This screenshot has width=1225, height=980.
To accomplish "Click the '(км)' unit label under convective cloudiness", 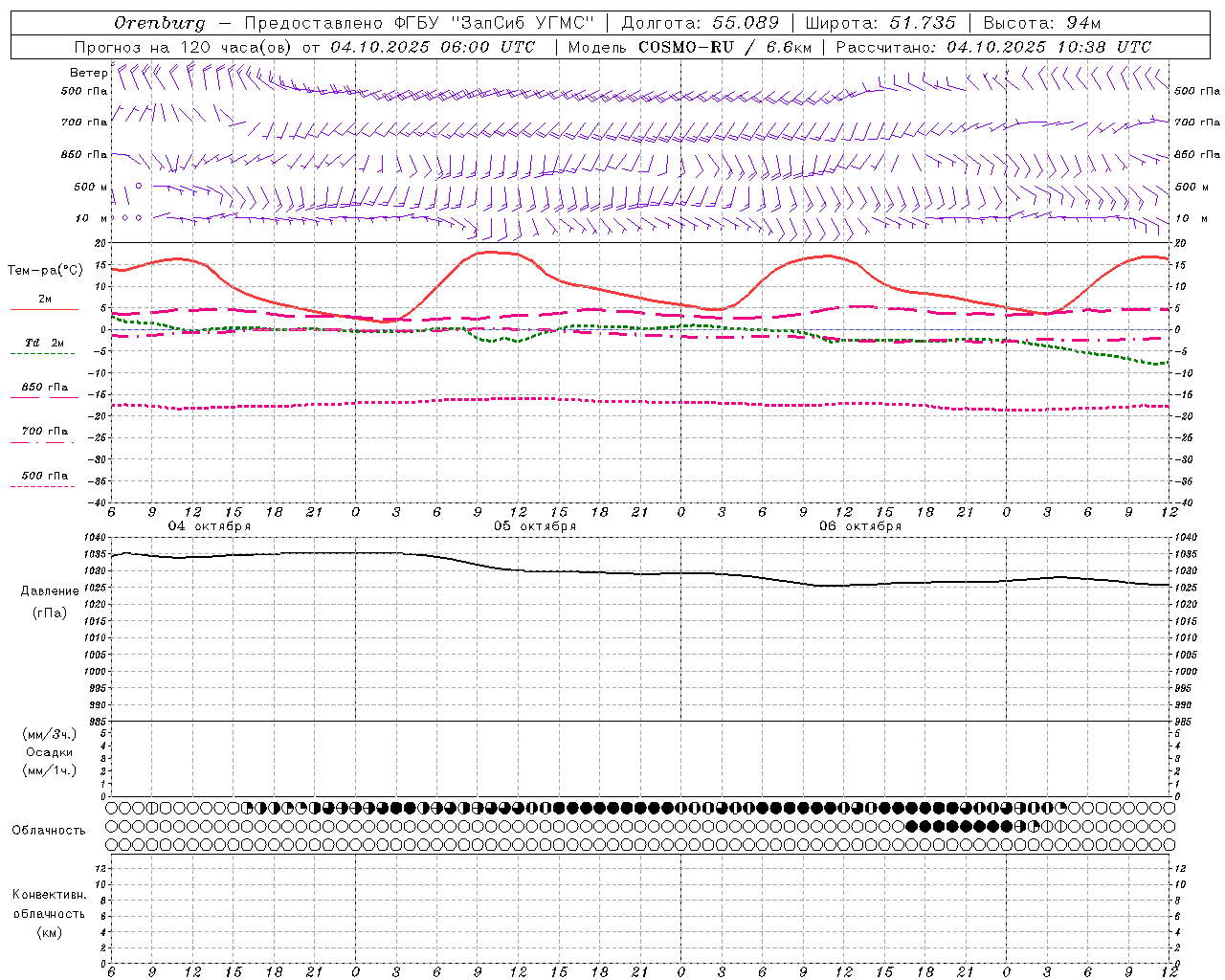I will pyautogui.click(x=50, y=932).
